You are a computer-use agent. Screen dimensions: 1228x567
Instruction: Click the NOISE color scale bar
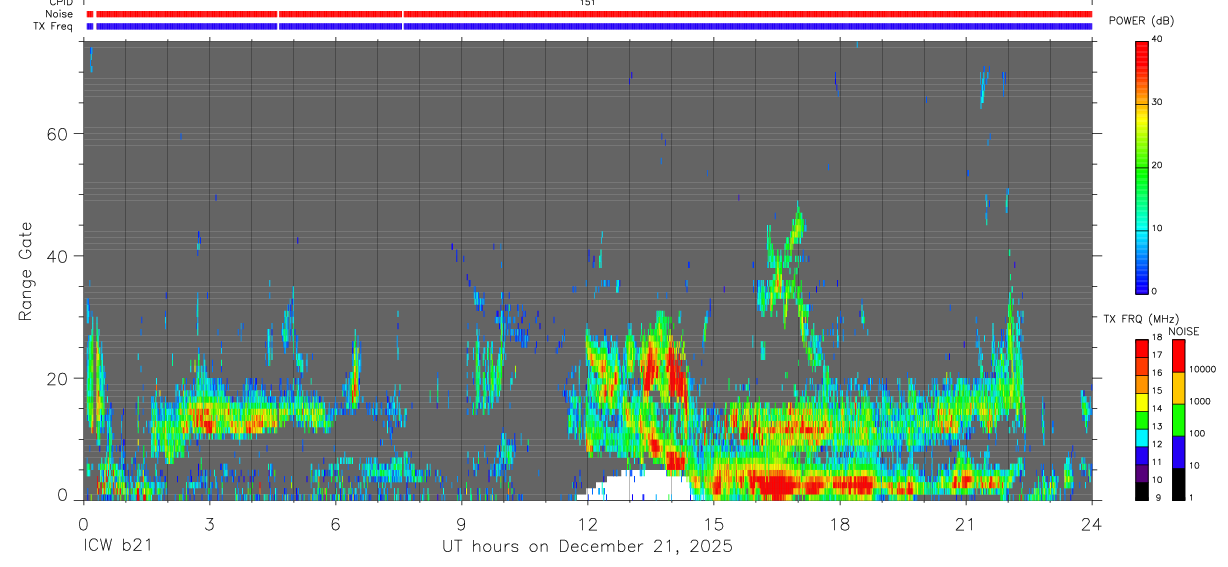point(1179,420)
